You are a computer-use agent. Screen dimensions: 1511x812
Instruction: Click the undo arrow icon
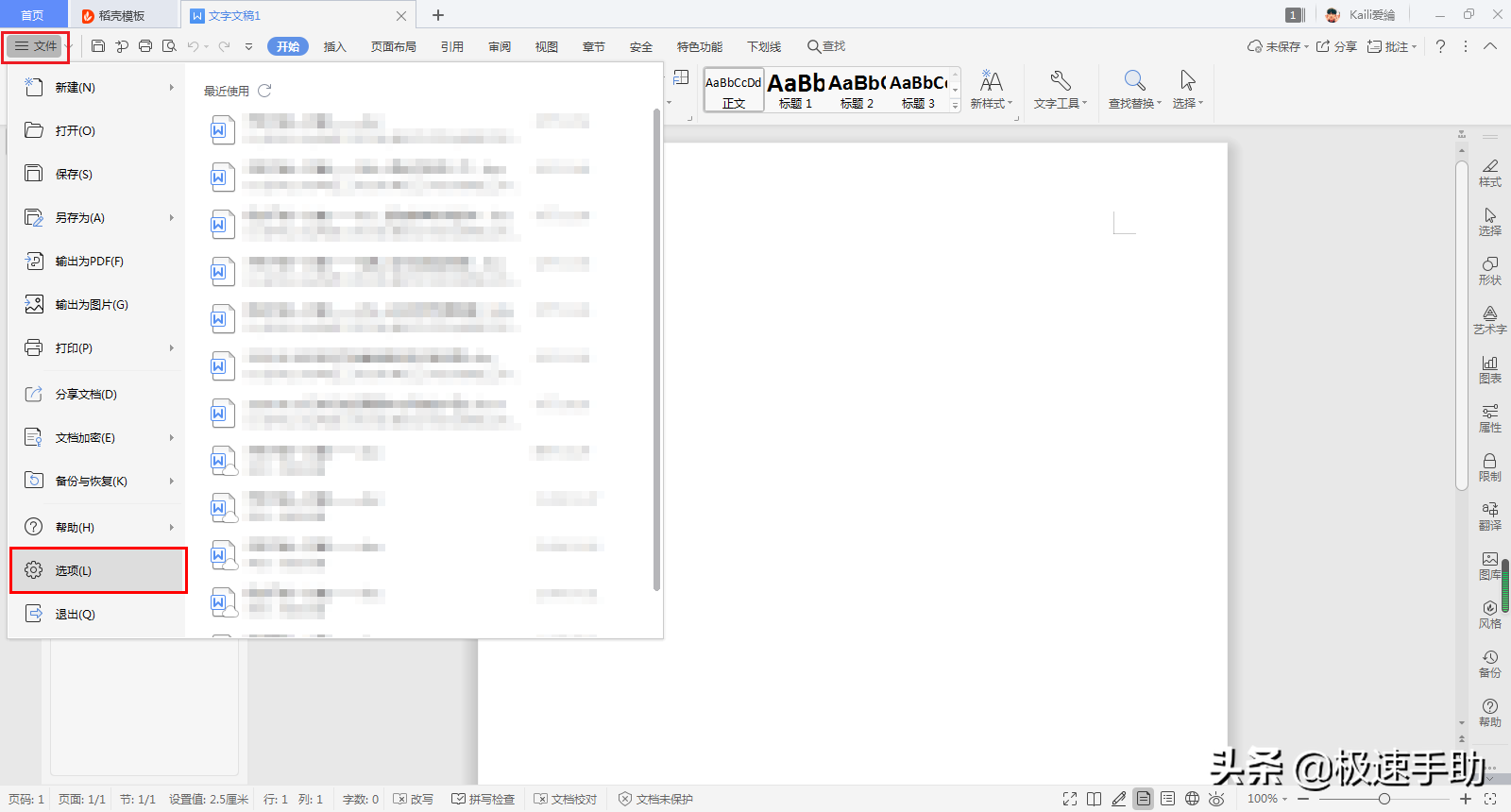(x=193, y=46)
